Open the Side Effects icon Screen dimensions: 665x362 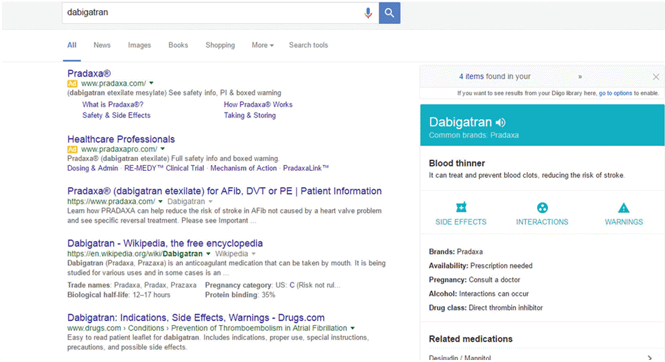pyautogui.click(x=461, y=207)
